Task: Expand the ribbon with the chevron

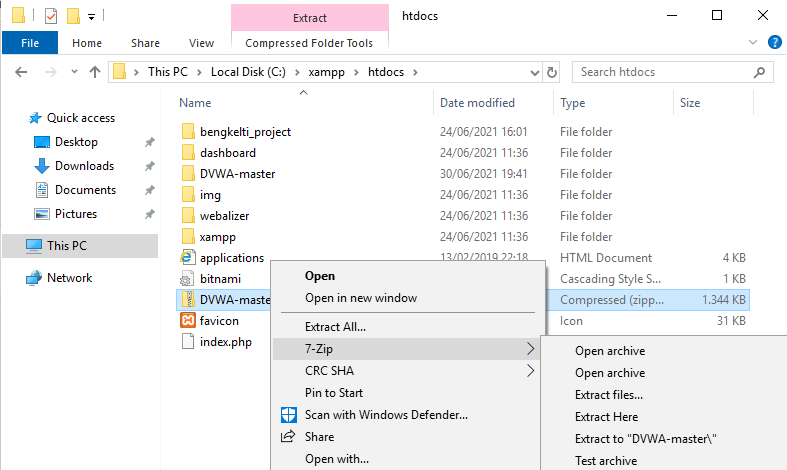Action: [752, 42]
